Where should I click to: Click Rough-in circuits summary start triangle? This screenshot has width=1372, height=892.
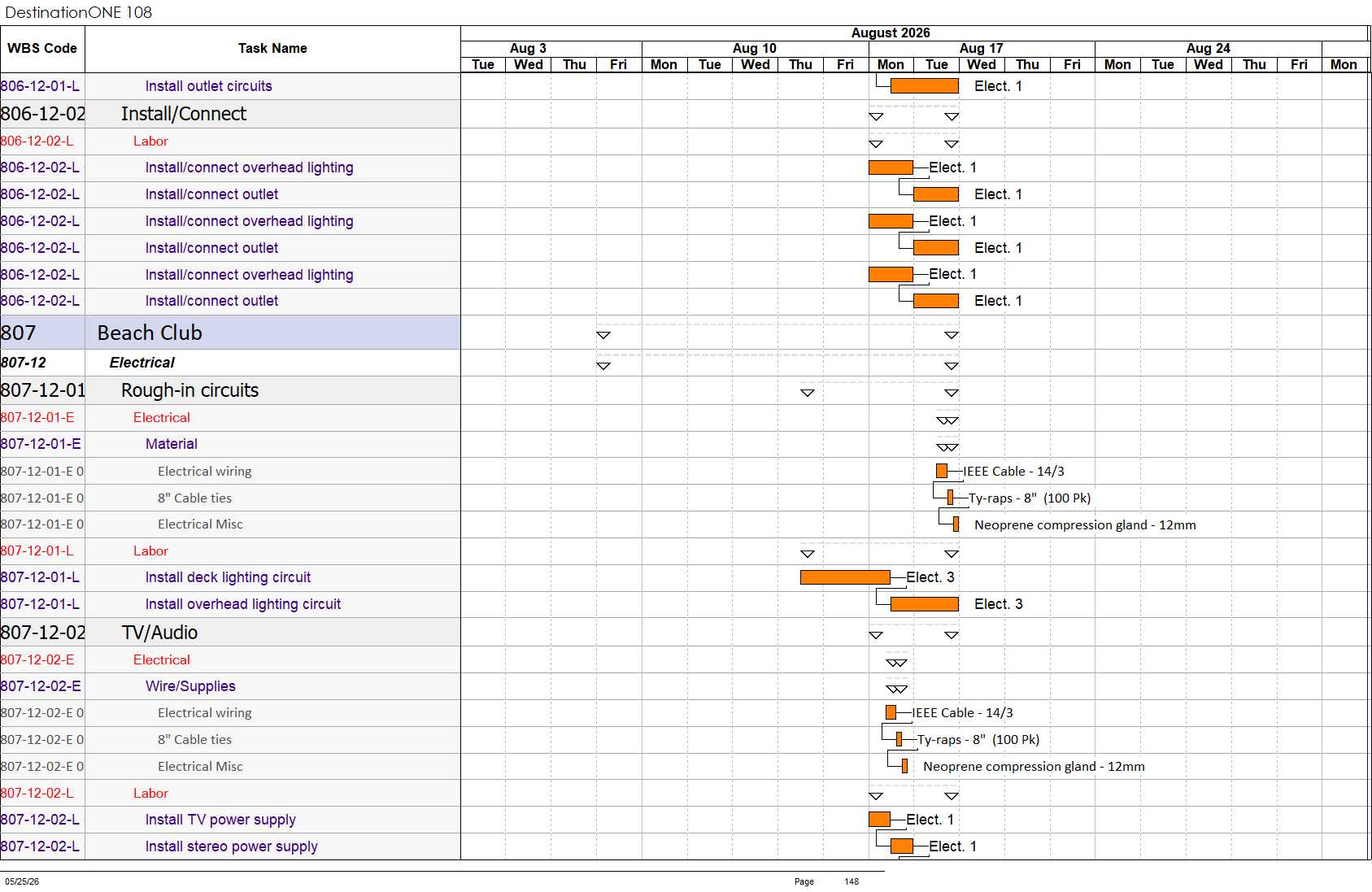click(x=808, y=393)
